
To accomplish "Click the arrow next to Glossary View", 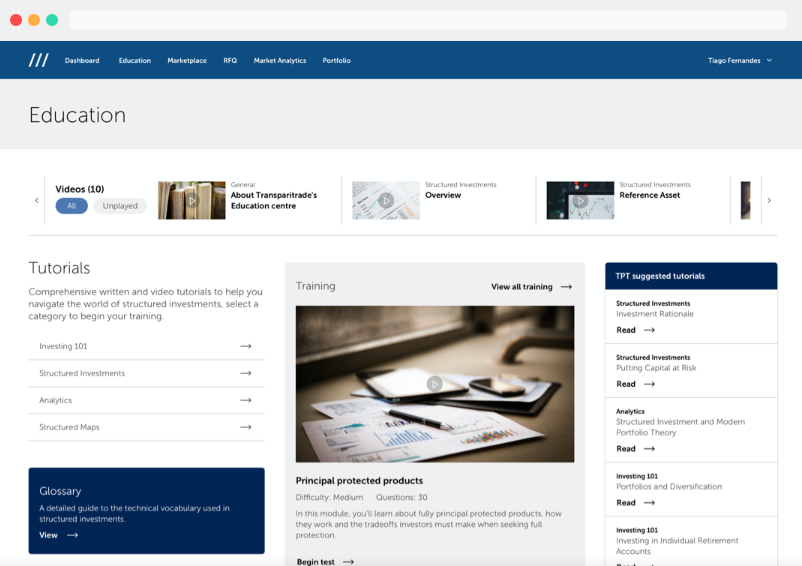I will (73, 535).
